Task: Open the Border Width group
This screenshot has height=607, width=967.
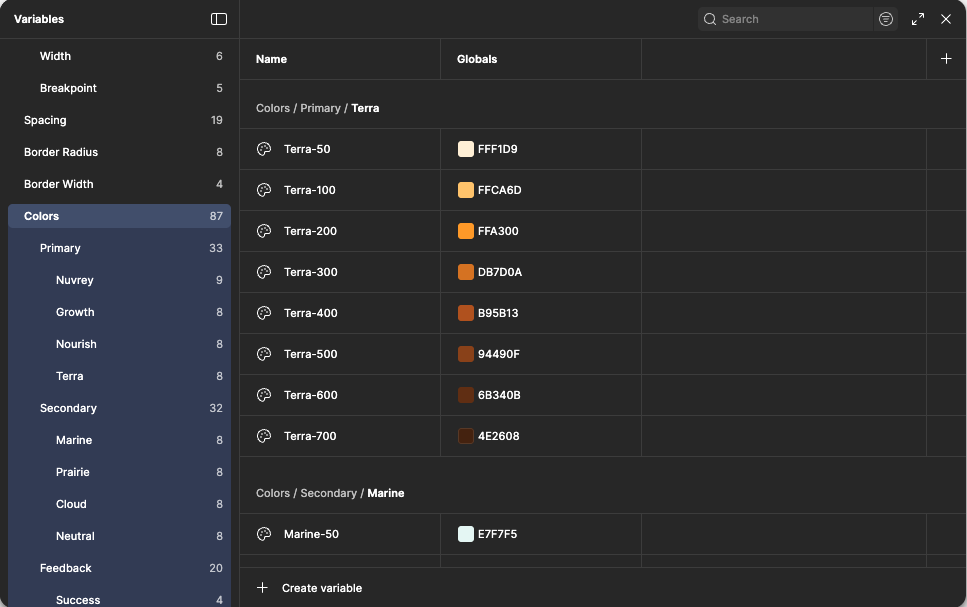Action: pyautogui.click(x=120, y=184)
